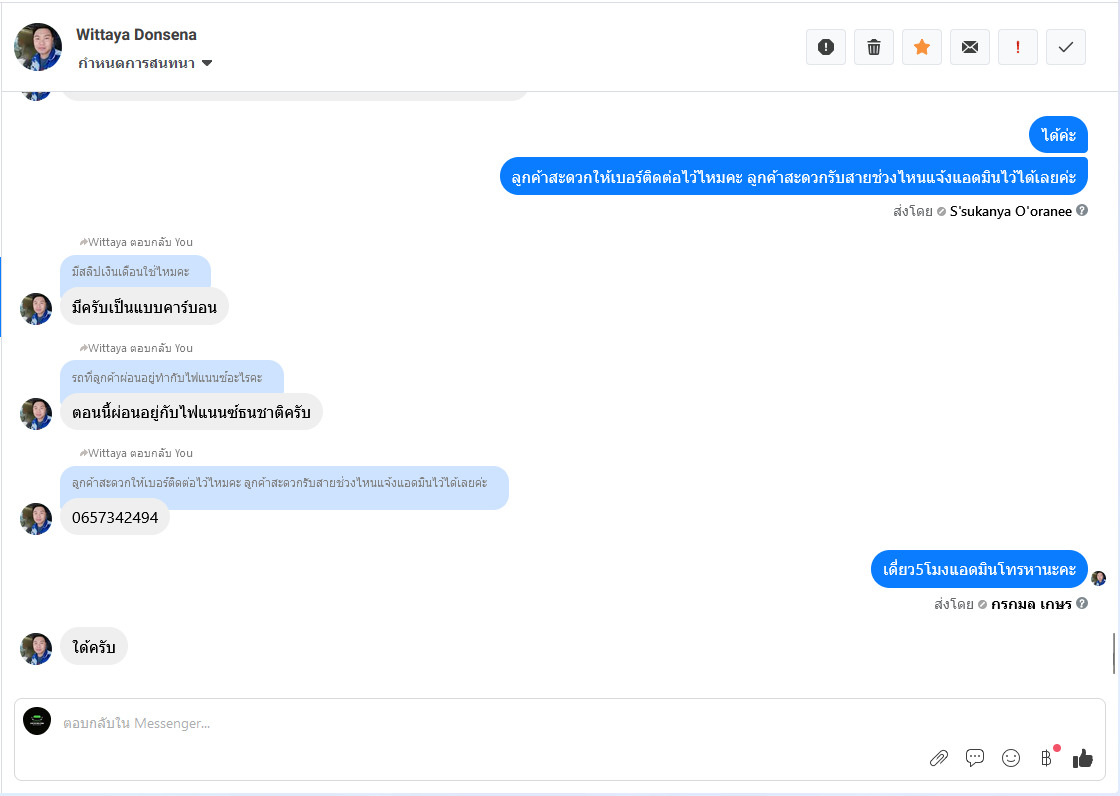Mark conversation as spam with exclamation circle icon
This screenshot has height=796, width=1120.
(826, 47)
